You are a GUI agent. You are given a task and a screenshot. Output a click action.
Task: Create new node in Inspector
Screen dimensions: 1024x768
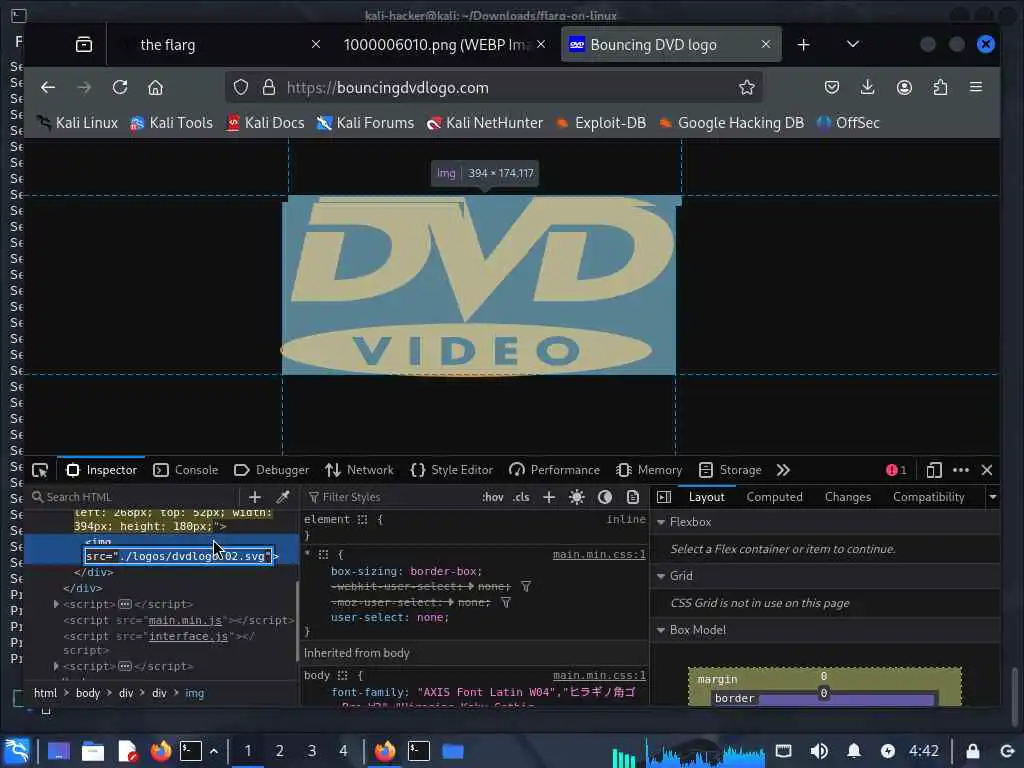pyautogui.click(x=255, y=497)
